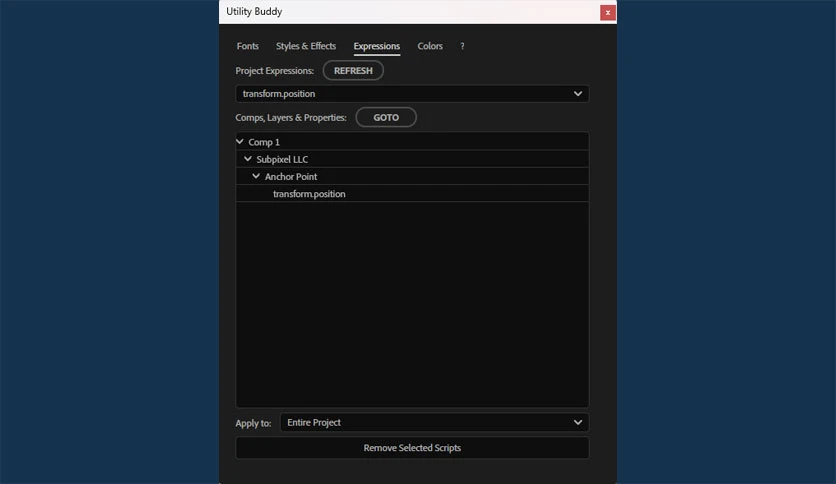Click Remove Selected Scripts button

[x=412, y=448]
